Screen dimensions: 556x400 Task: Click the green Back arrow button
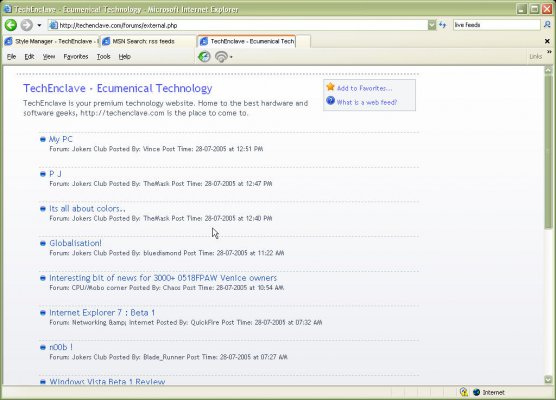click(x=11, y=25)
